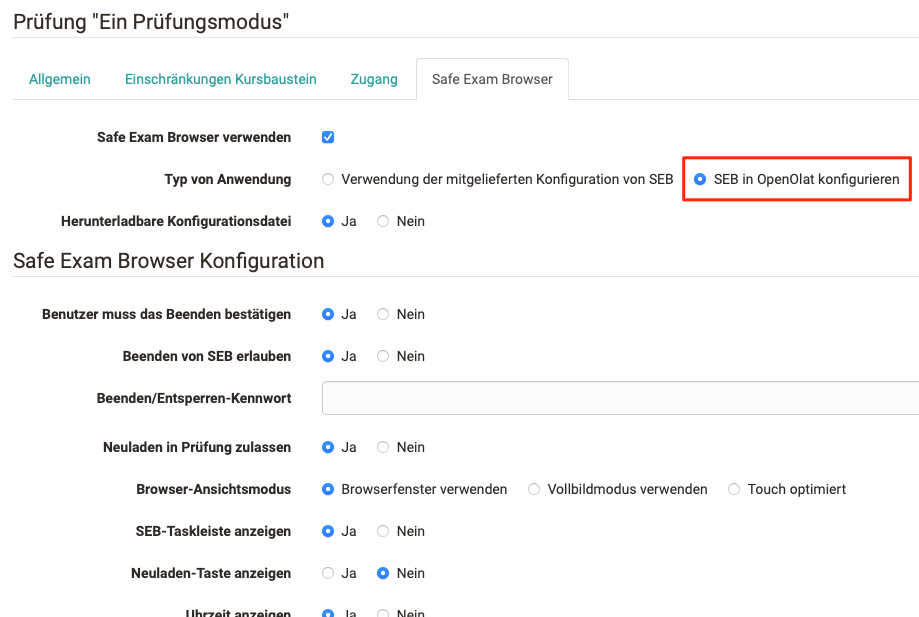Switch to the Allgemein tab
The width and height of the screenshot is (919, 617).
coord(59,78)
